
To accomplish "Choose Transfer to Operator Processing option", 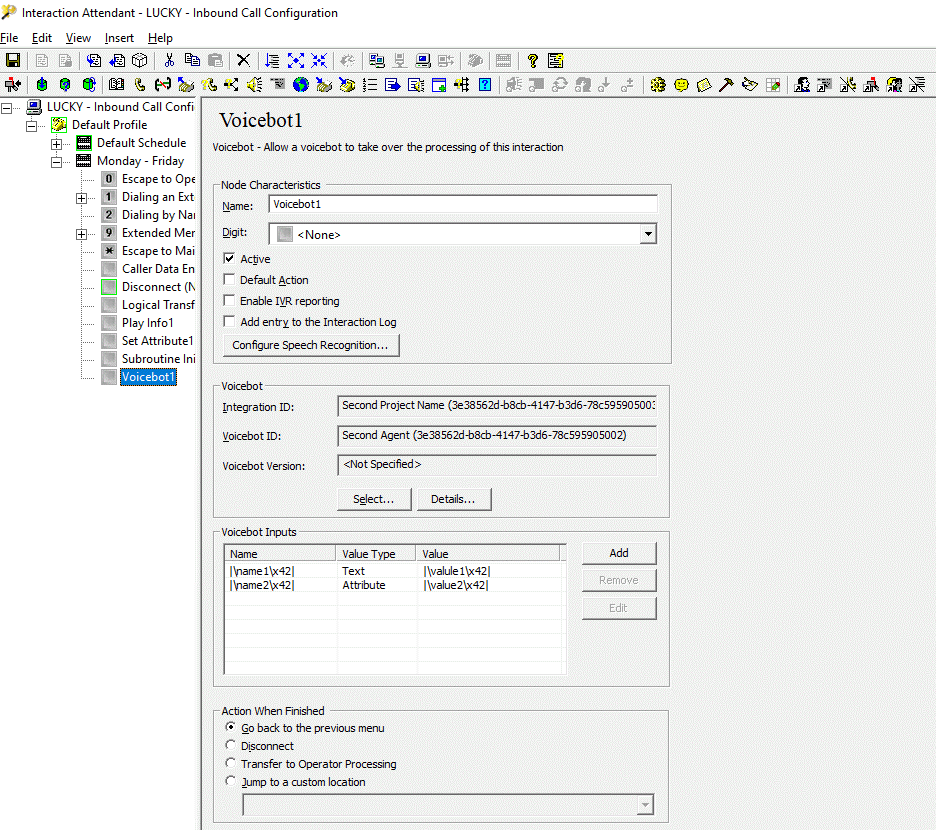I will point(232,764).
